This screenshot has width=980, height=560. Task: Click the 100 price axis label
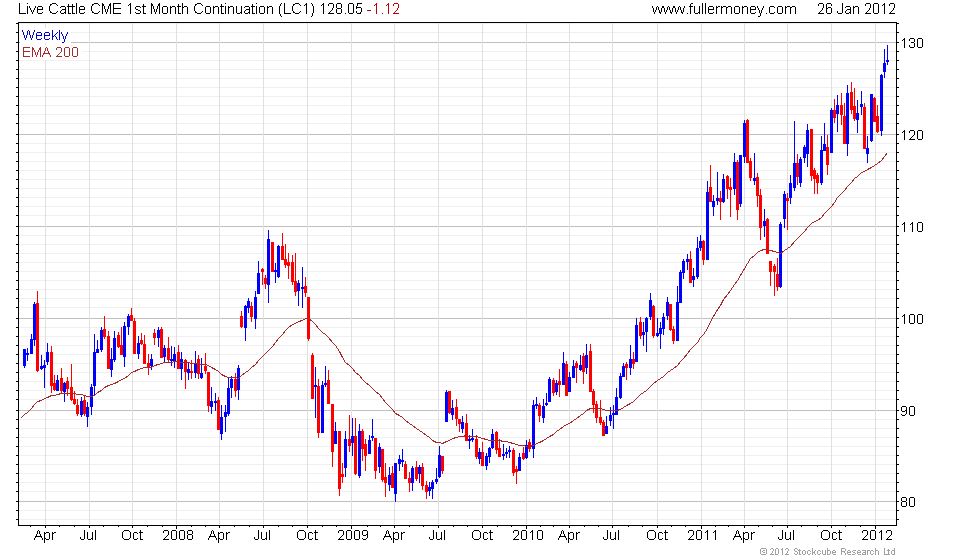click(912, 319)
